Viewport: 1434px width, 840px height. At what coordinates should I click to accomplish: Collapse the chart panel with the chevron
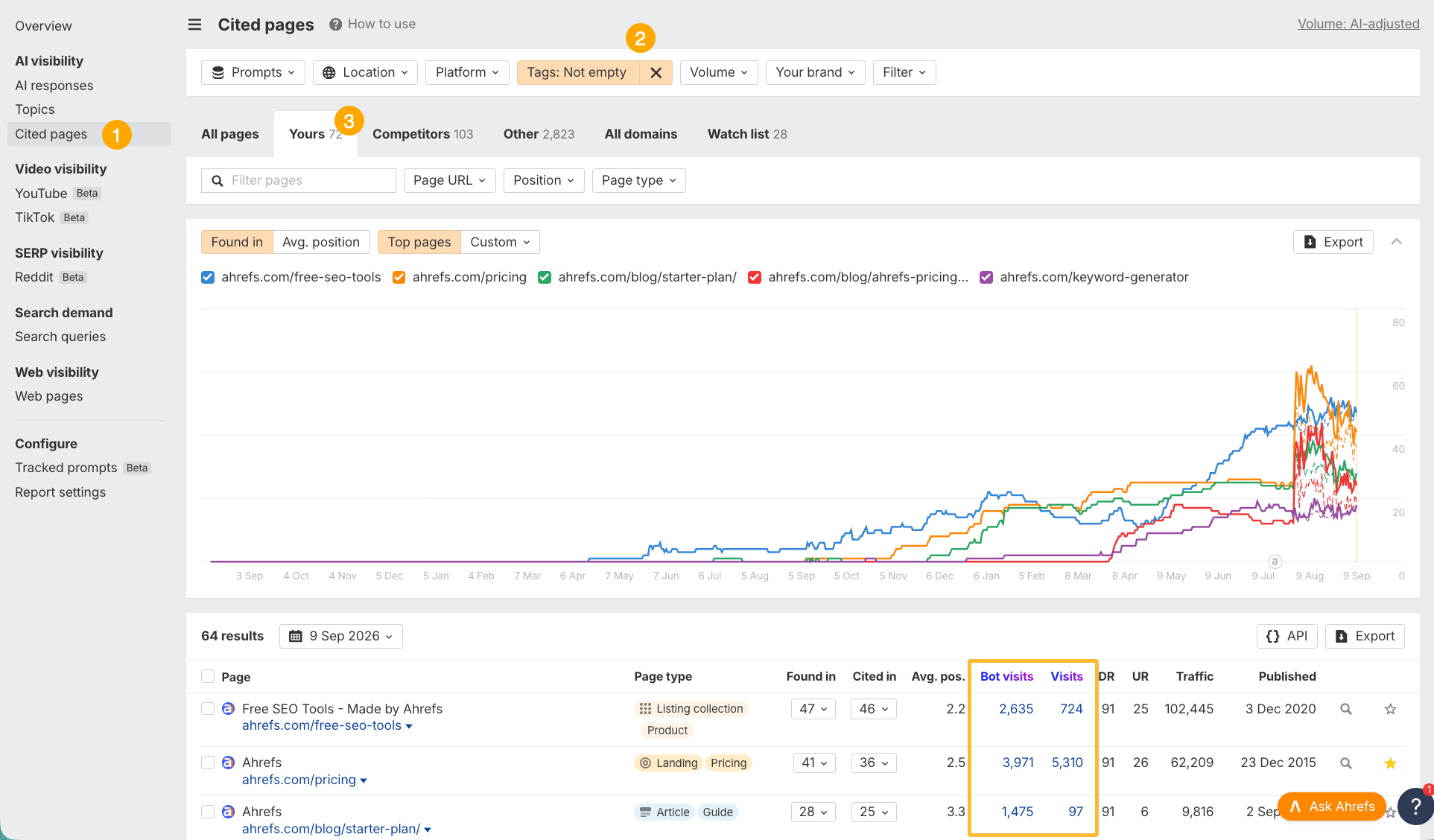1397,242
